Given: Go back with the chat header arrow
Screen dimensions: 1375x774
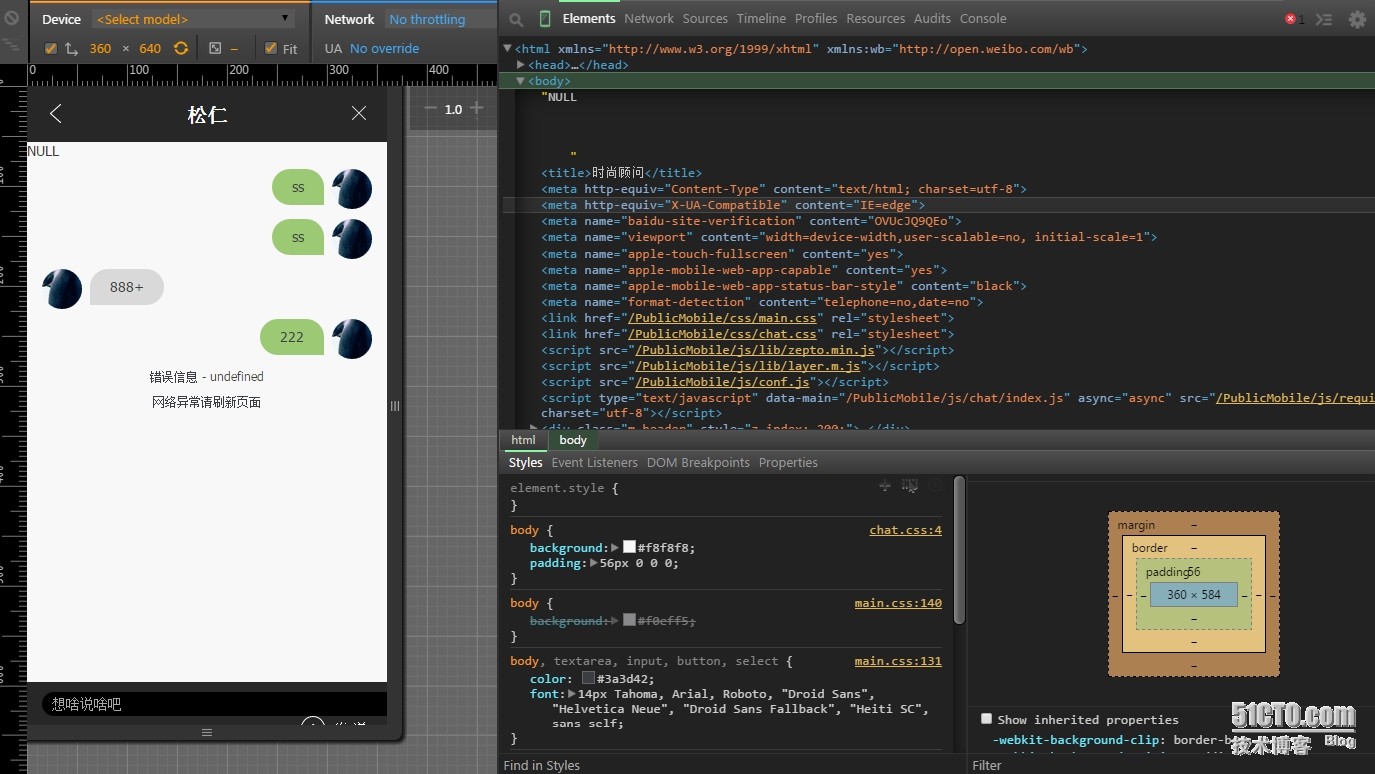Looking at the screenshot, I should tap(56, 114).
